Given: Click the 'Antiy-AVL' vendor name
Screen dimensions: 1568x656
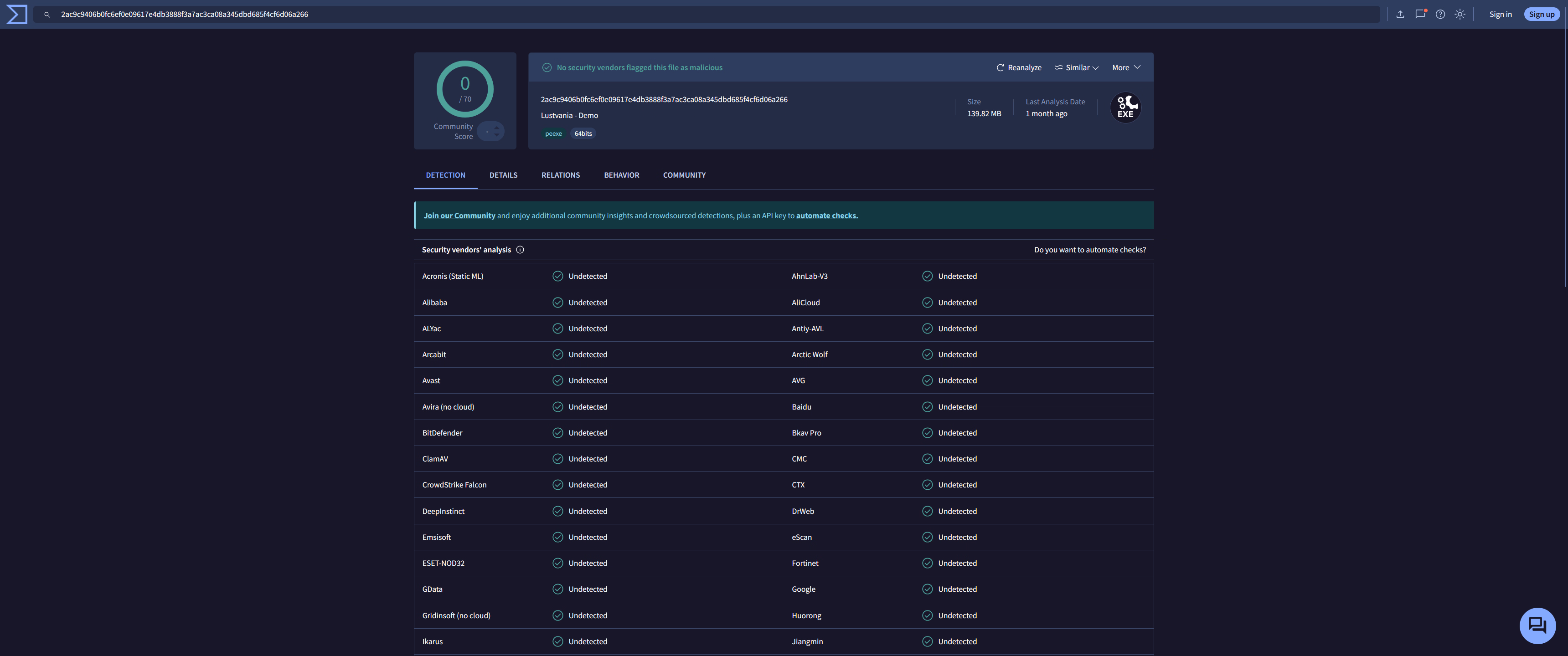Looking at the screenshot, I should [807, 328].
